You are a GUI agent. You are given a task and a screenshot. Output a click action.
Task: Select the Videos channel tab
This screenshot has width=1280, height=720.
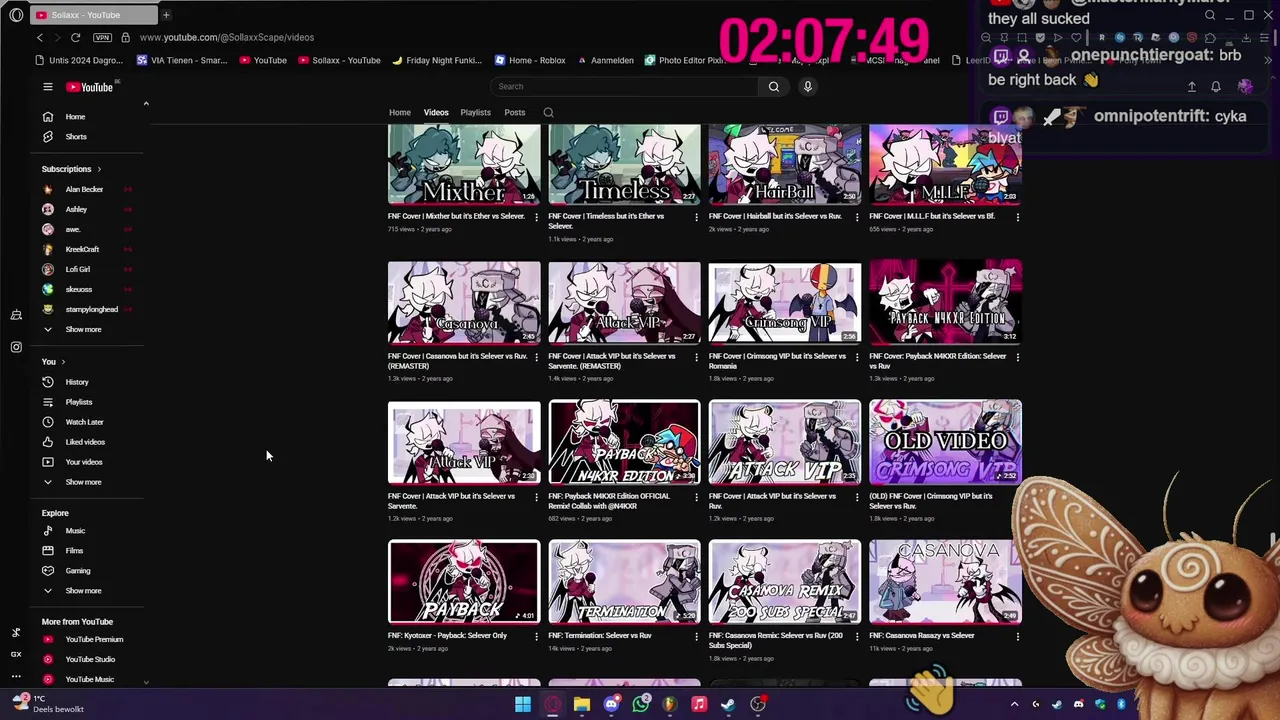tap(436, 113)
